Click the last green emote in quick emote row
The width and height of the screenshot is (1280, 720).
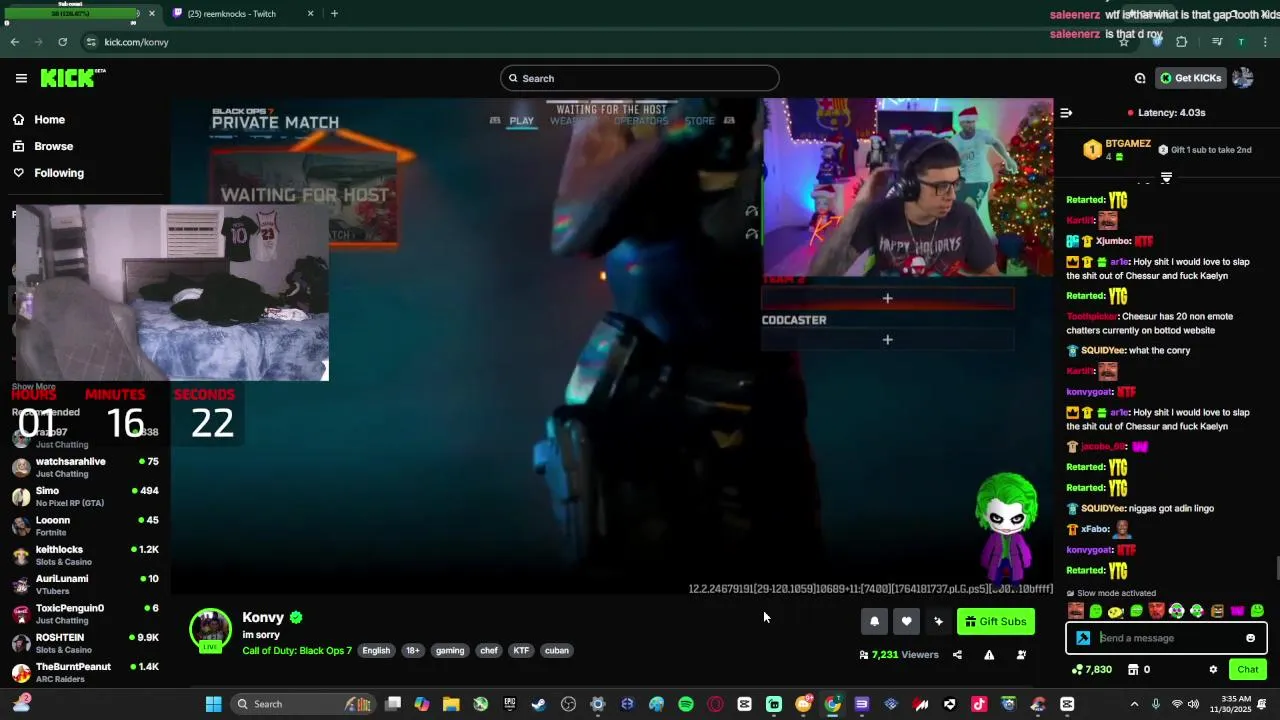click(1257, 611)
